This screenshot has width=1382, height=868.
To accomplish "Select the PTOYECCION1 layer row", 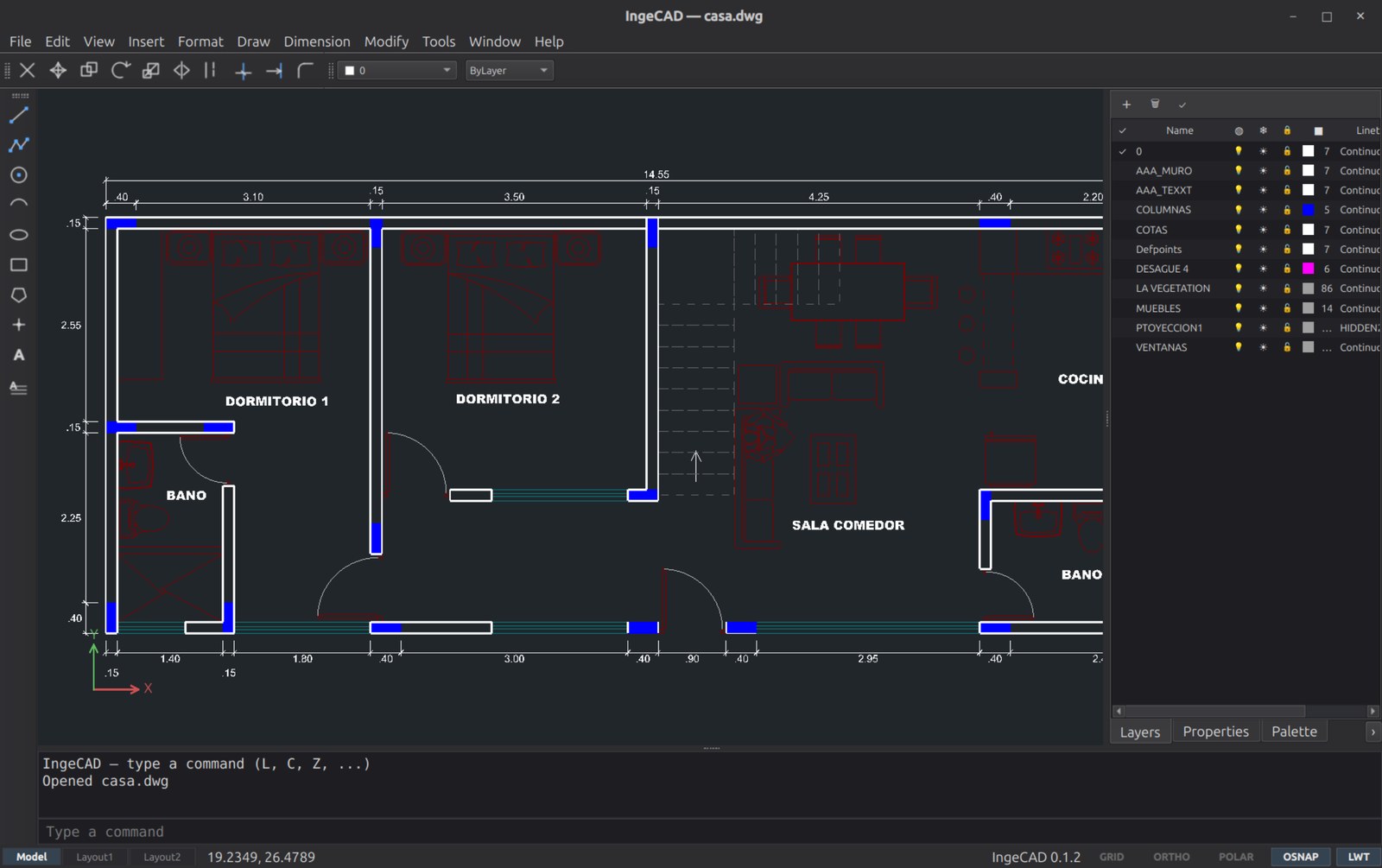I will tap(1246, 328).
